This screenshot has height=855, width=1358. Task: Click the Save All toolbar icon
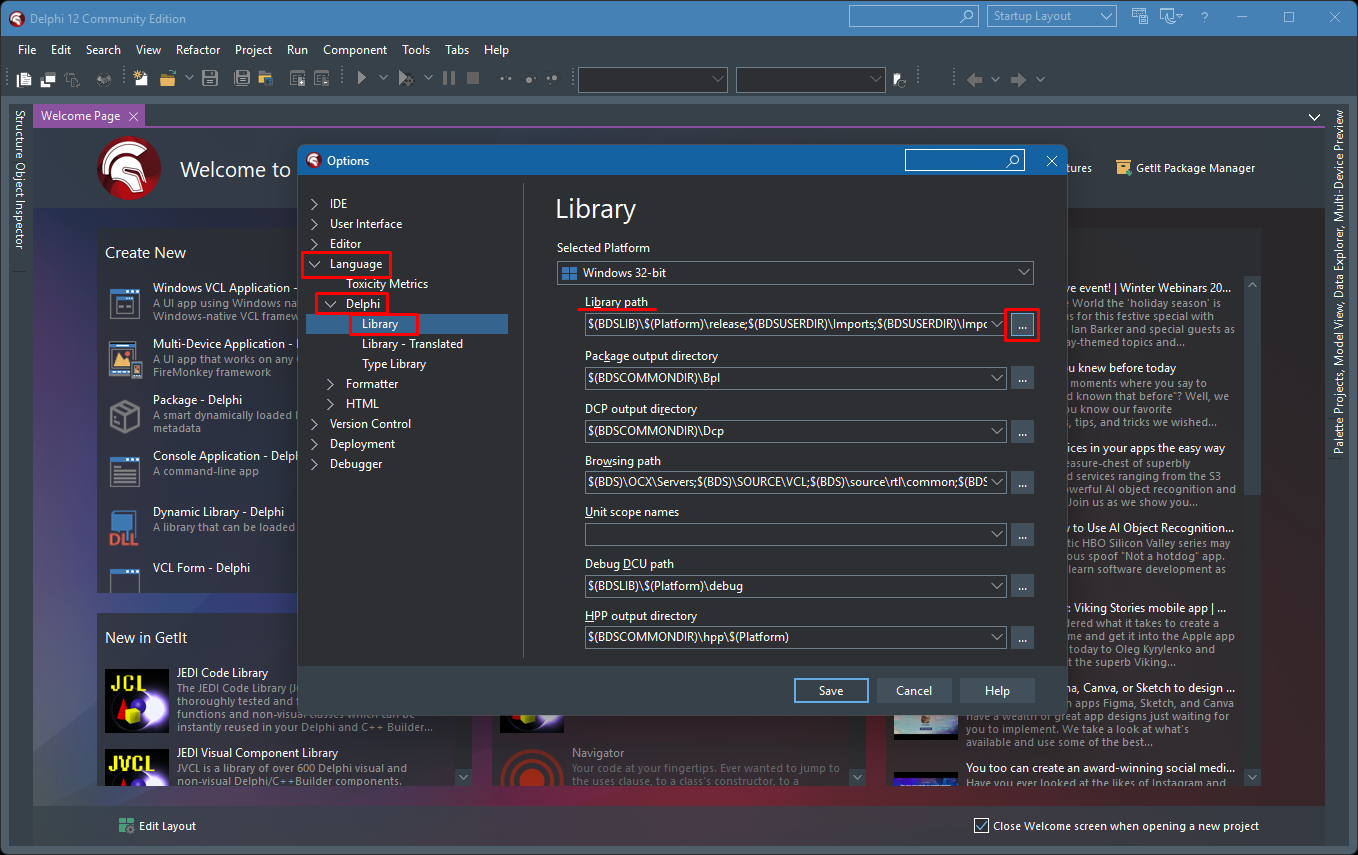tap(241, 78)
